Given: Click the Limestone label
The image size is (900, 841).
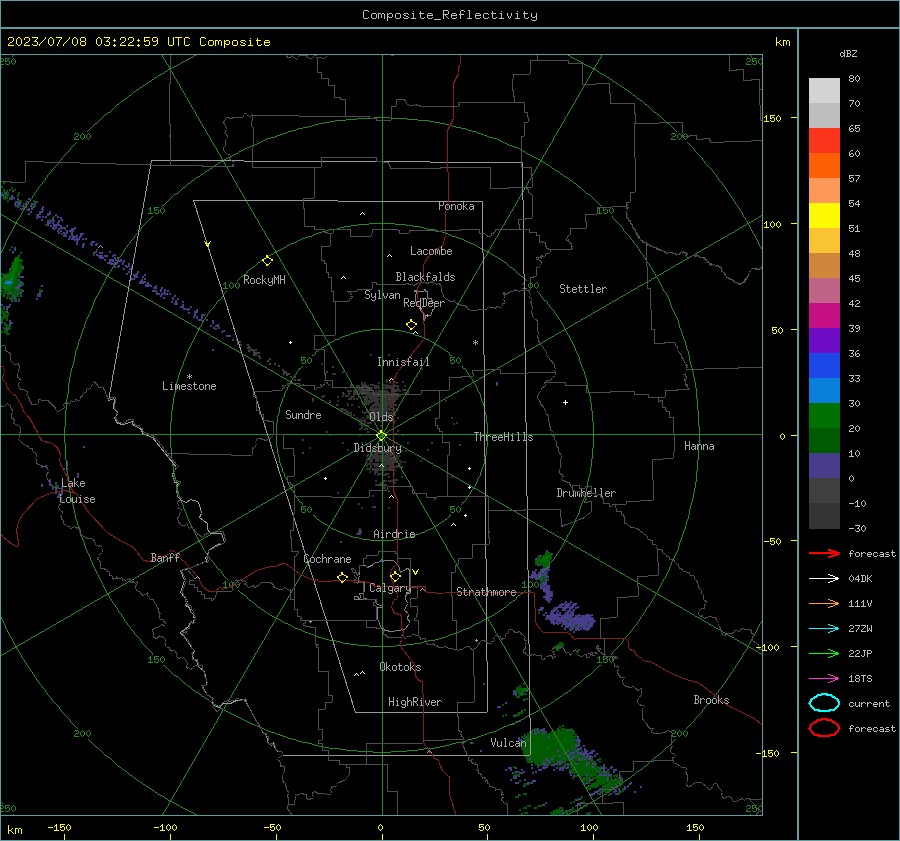Looking at the screenshot, I should tap(189, 386).
